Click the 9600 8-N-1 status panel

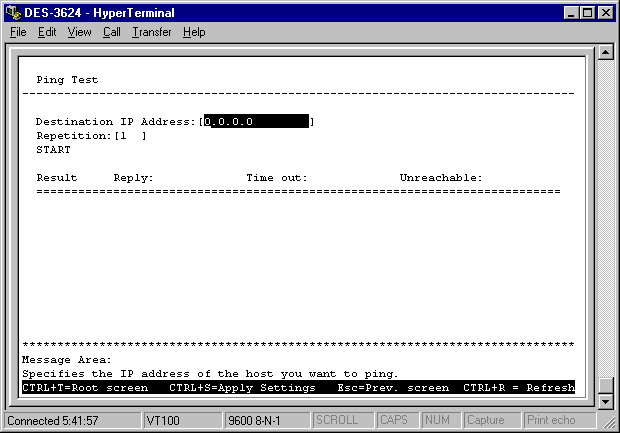tap(265, 420)
